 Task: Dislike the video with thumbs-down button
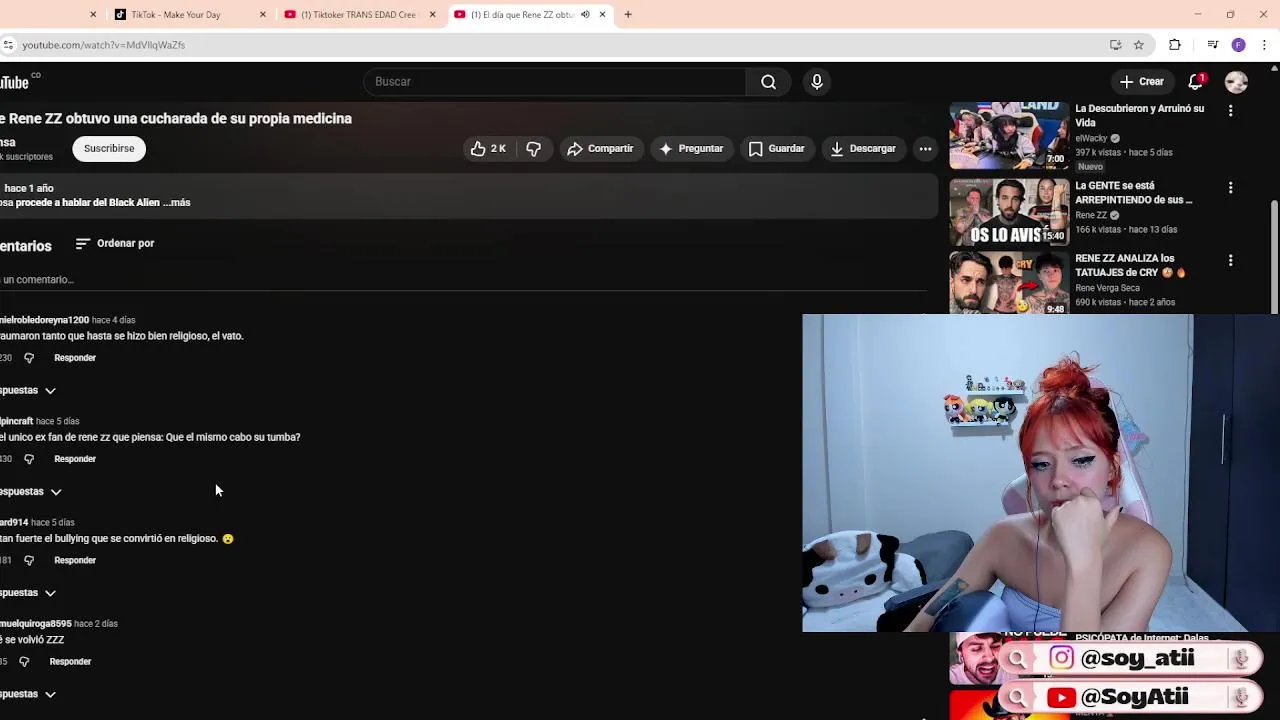(534, 149)
